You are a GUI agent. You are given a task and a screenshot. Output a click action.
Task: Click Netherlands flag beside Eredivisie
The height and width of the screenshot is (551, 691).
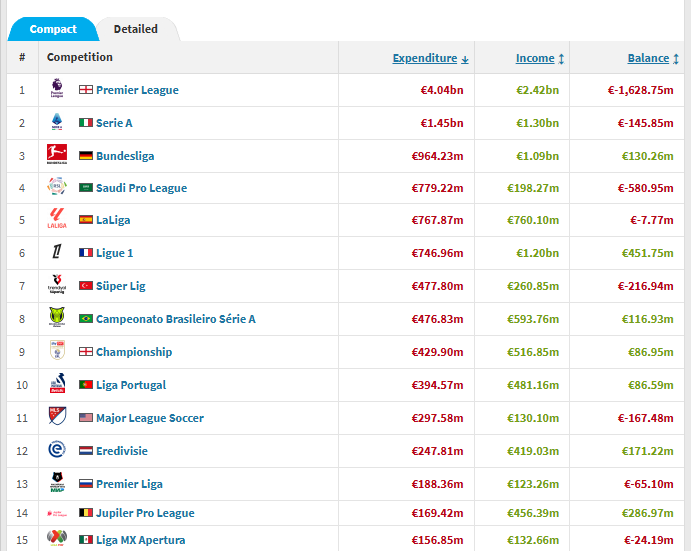(85, 450)
